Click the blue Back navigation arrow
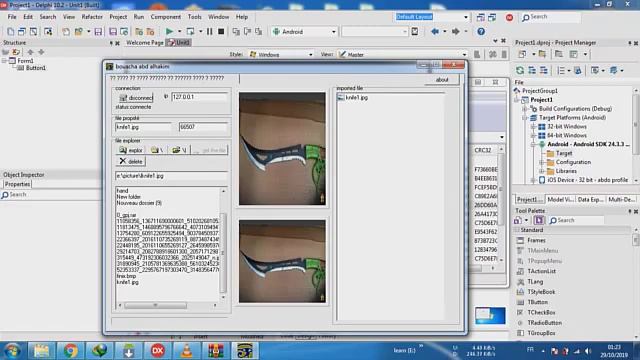 (435, 31)
